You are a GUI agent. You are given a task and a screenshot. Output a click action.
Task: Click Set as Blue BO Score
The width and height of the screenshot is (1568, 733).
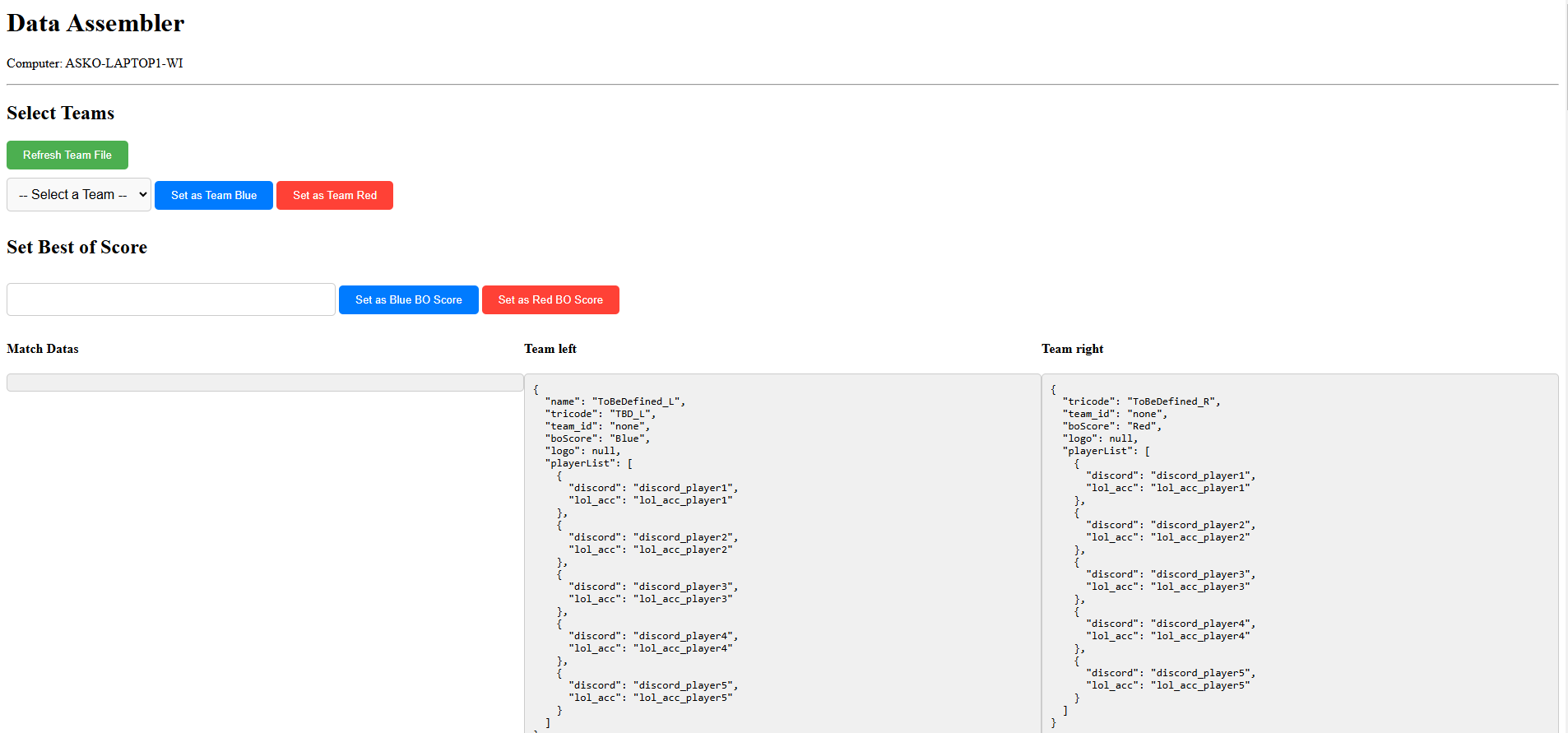point(408,300)
